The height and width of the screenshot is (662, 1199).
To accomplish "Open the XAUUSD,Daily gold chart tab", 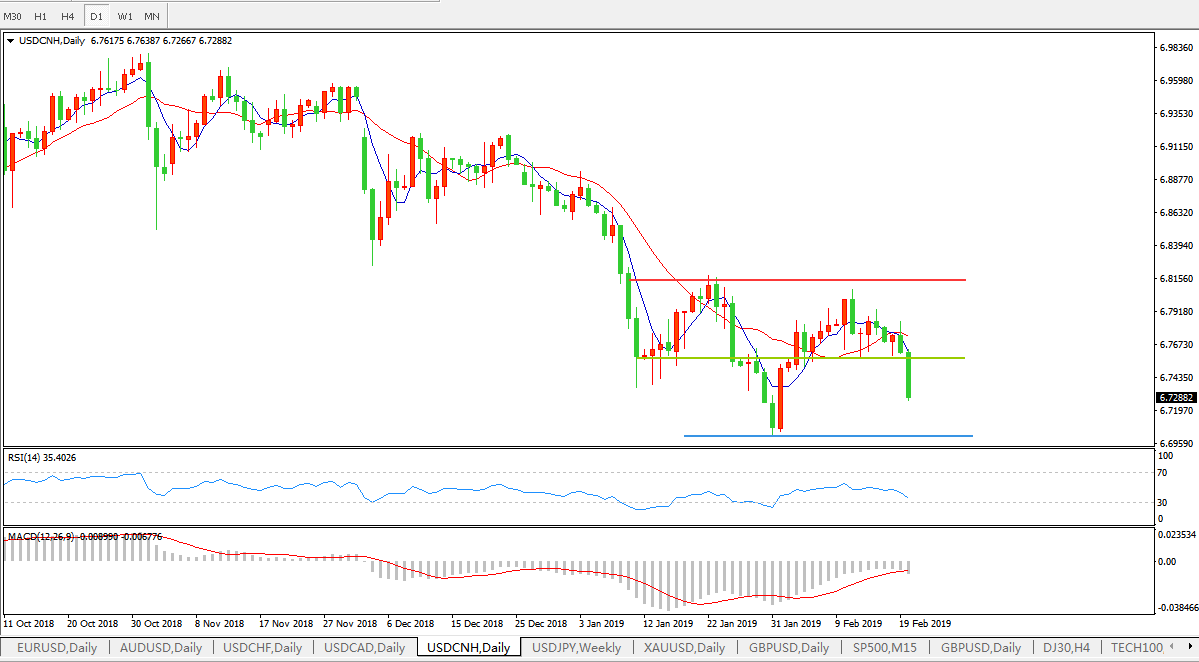I will pyautogui.click(x=684, y=648).
